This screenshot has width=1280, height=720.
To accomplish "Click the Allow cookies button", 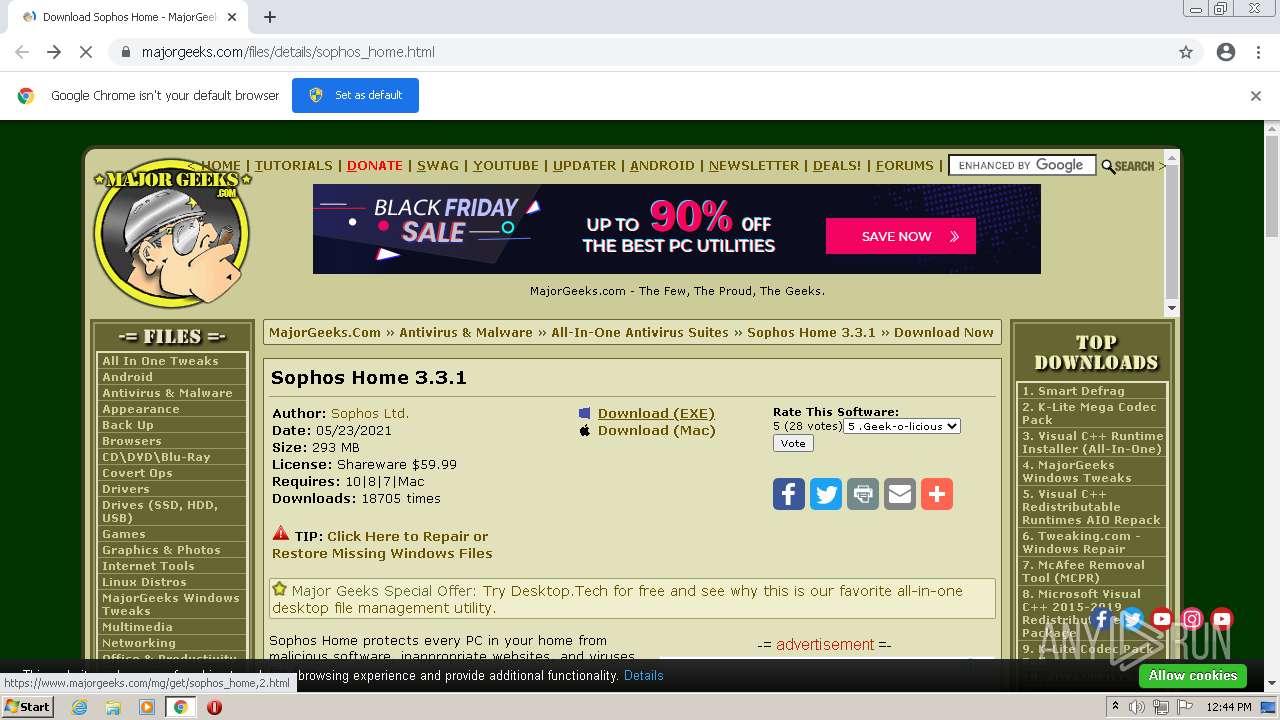I will [x=1192, y=676].
